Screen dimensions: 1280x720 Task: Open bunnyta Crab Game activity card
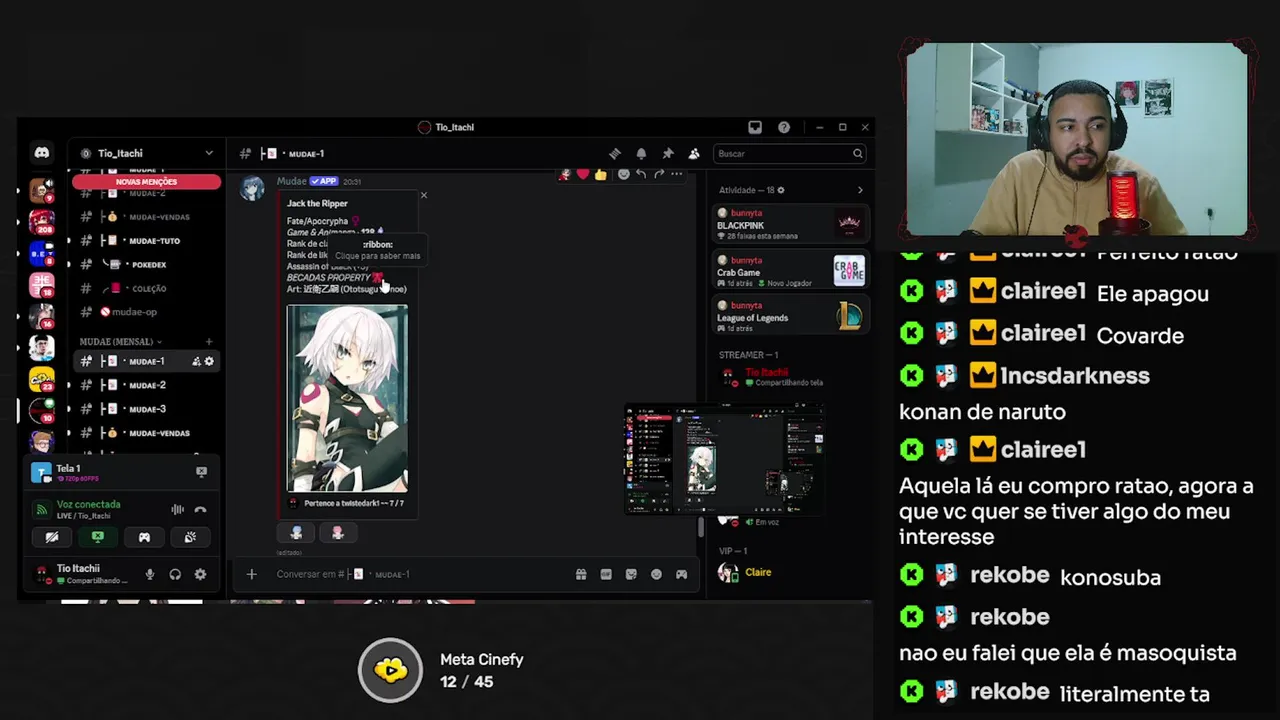click(x=790, y=270)
